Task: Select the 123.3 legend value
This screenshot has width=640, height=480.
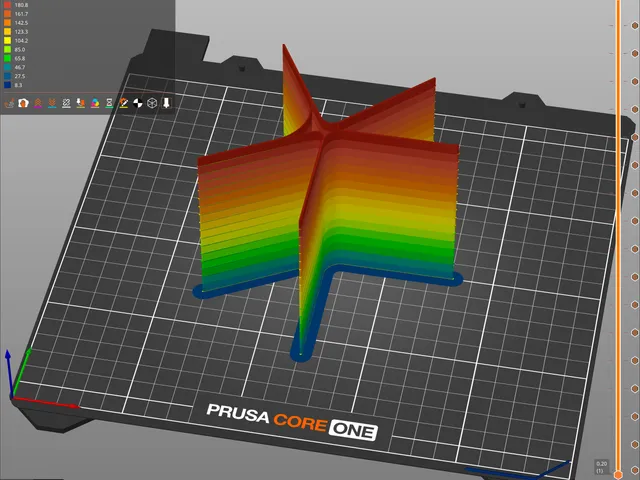Action: click(x=21, y=32)
